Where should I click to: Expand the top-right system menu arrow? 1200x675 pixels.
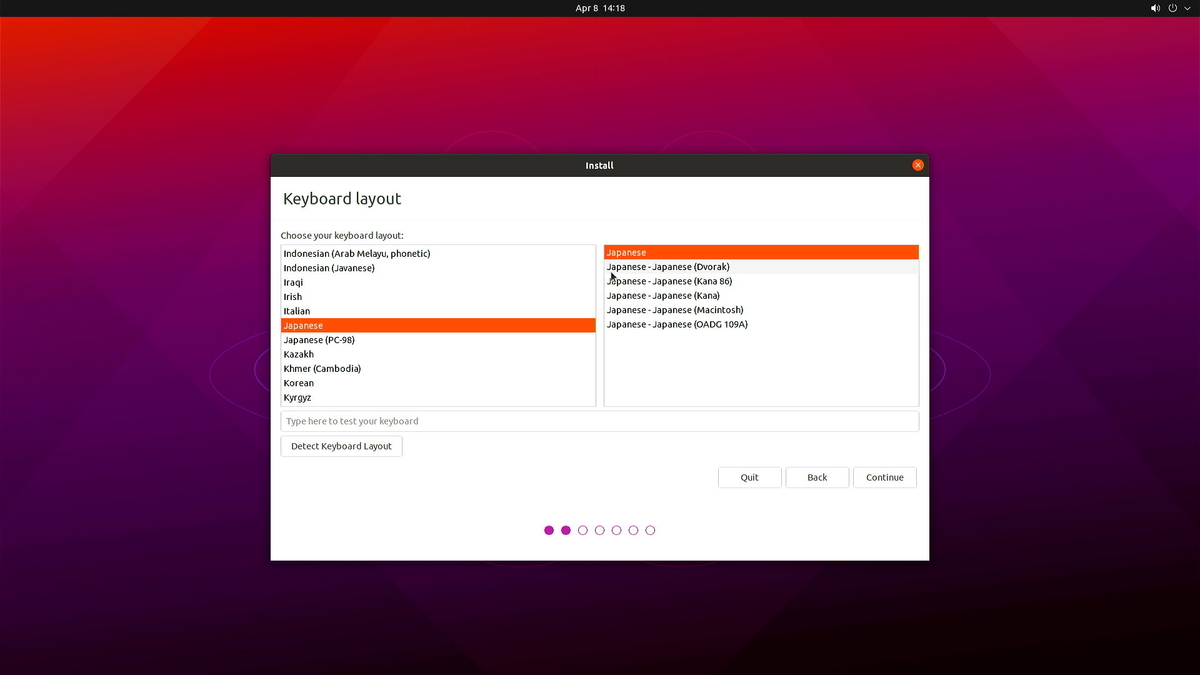1187,8
